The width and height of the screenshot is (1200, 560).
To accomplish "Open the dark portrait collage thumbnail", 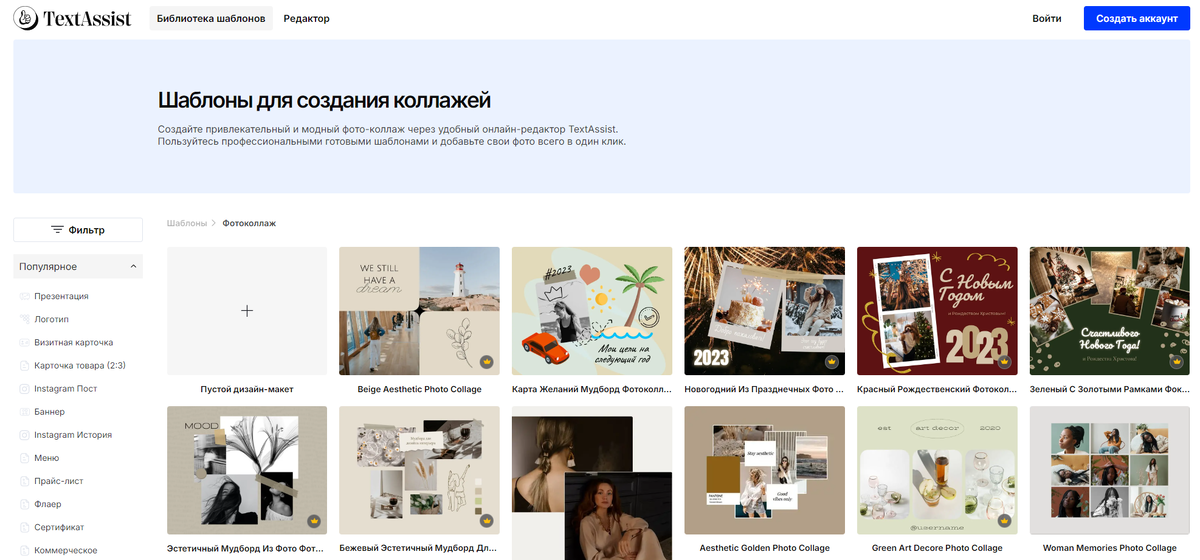I will tap(592, 483).
